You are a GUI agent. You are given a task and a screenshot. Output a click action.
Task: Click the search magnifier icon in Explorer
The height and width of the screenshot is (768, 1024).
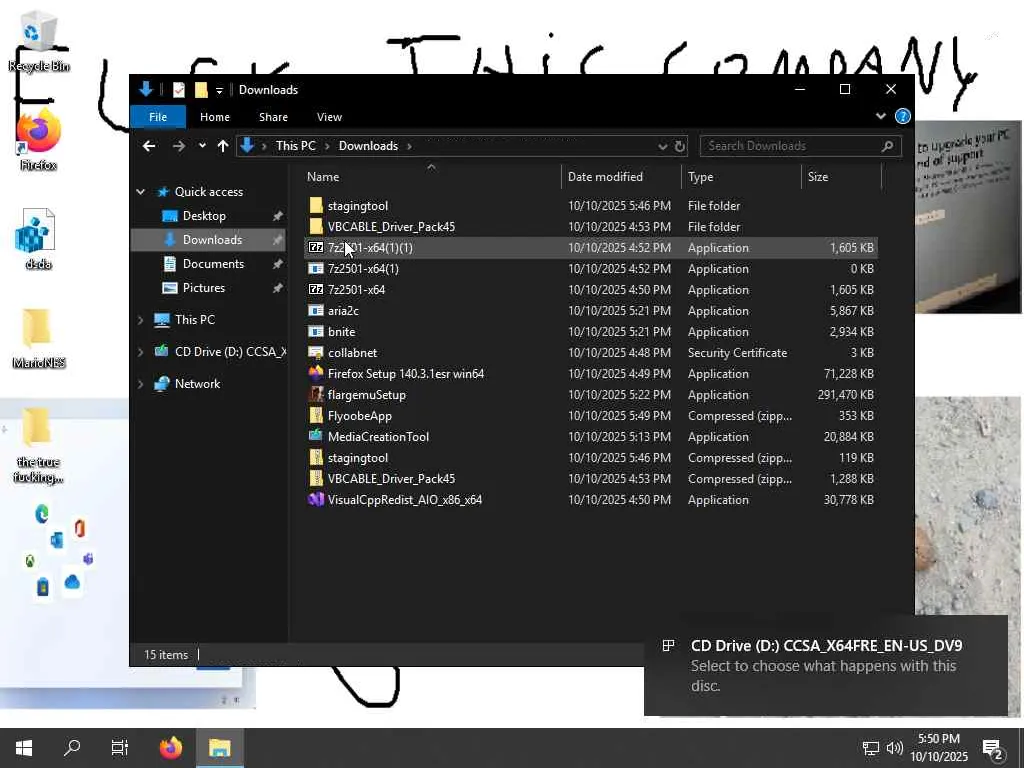point(887,146)
